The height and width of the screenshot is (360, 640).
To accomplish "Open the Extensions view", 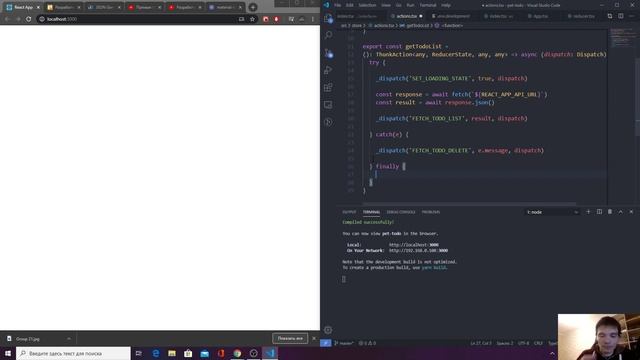I will click(328, 87).
